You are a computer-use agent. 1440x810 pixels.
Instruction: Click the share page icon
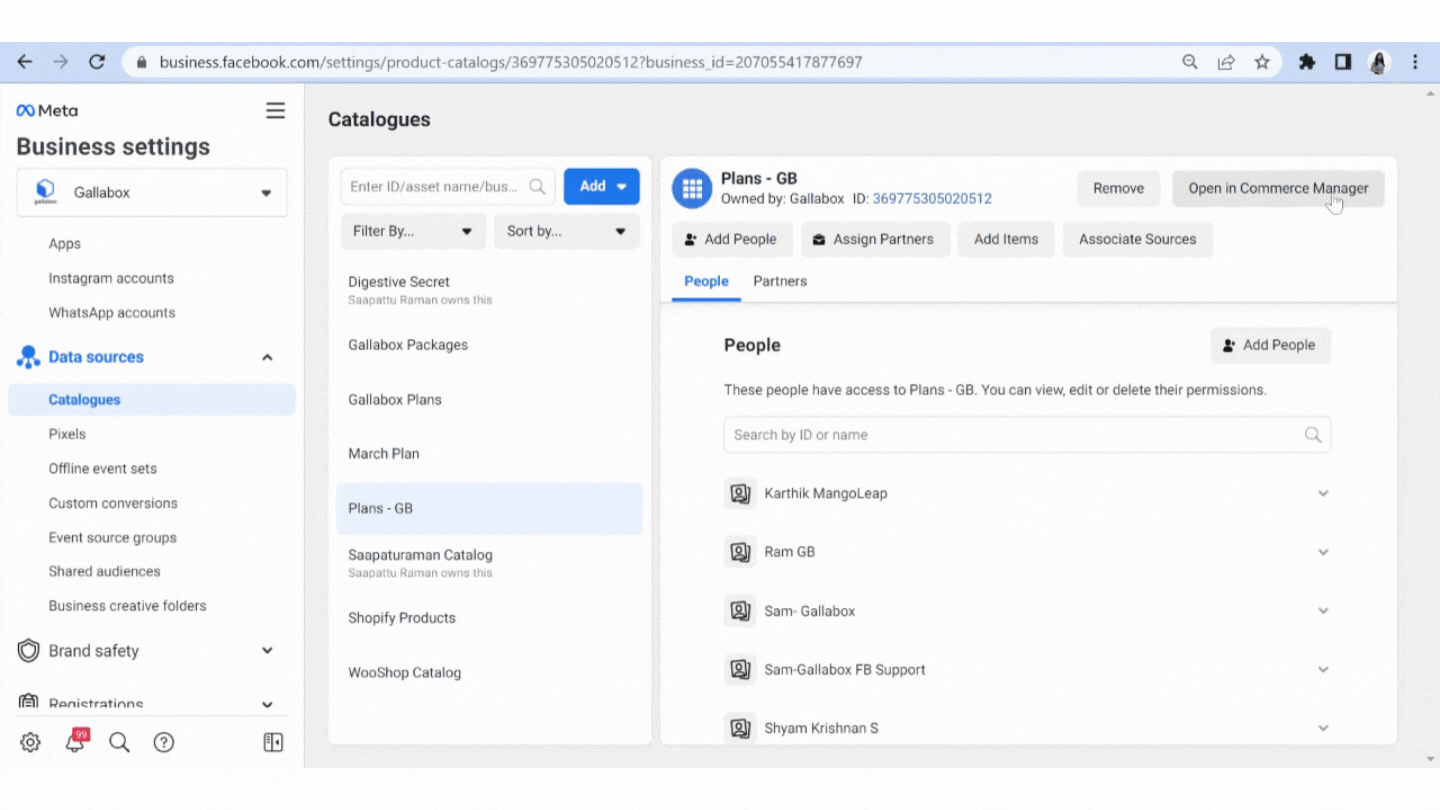1226,62
